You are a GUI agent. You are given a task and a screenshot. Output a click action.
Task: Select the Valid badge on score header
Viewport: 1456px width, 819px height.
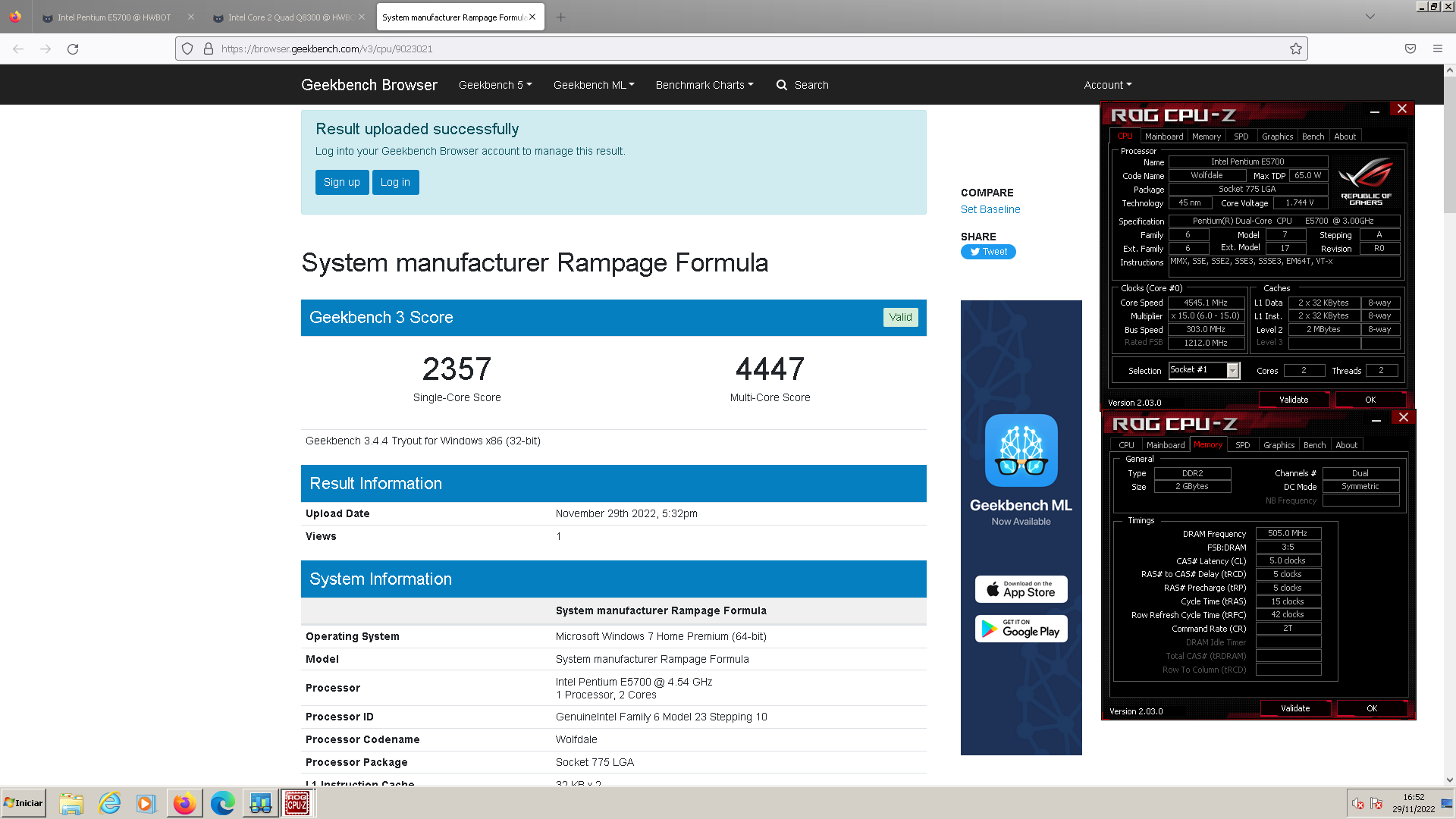900,317
